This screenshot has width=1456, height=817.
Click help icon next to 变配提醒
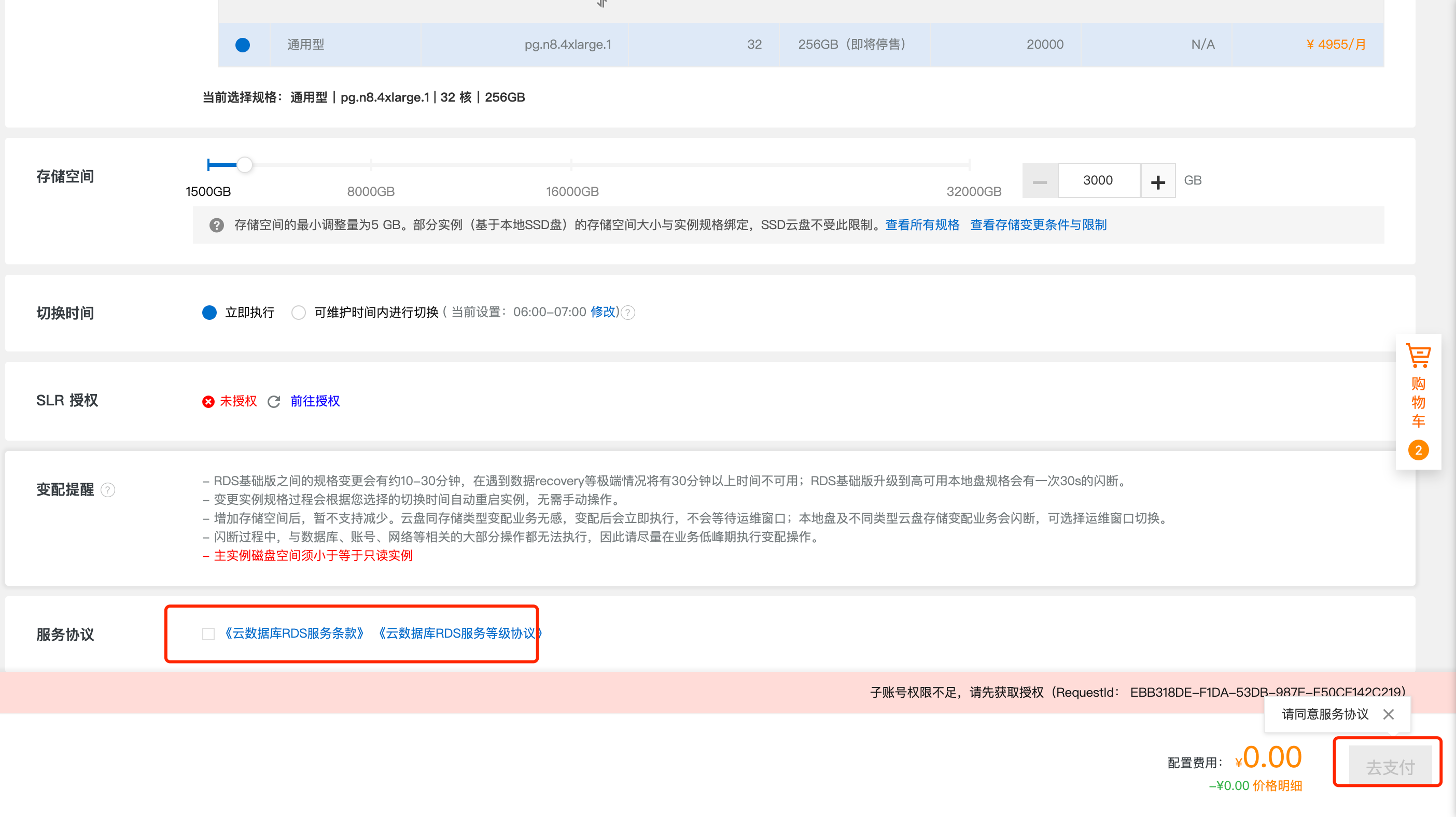[107, 489]
